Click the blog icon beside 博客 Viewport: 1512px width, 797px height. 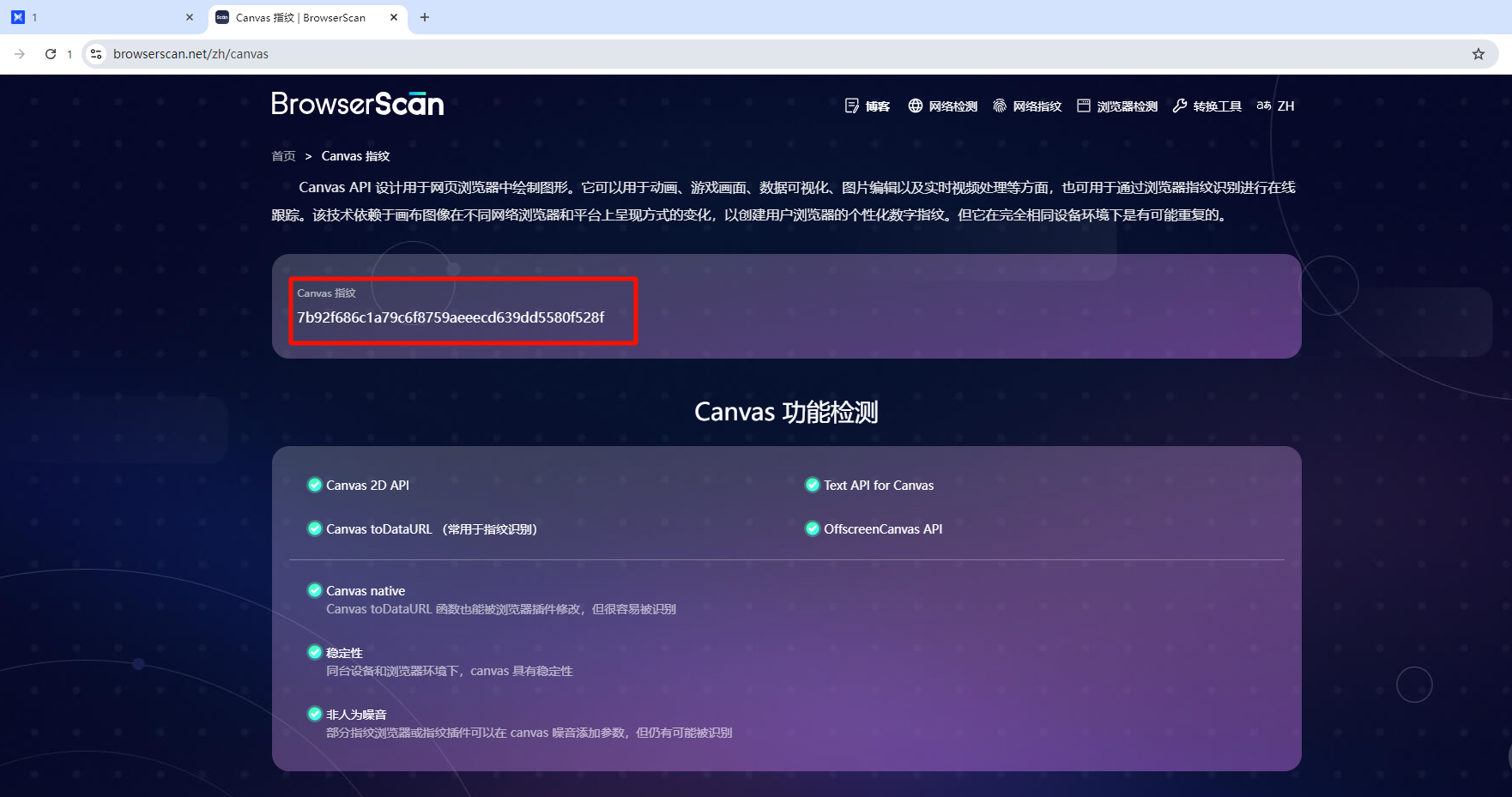pyautogui.click(x=852, y=106)
